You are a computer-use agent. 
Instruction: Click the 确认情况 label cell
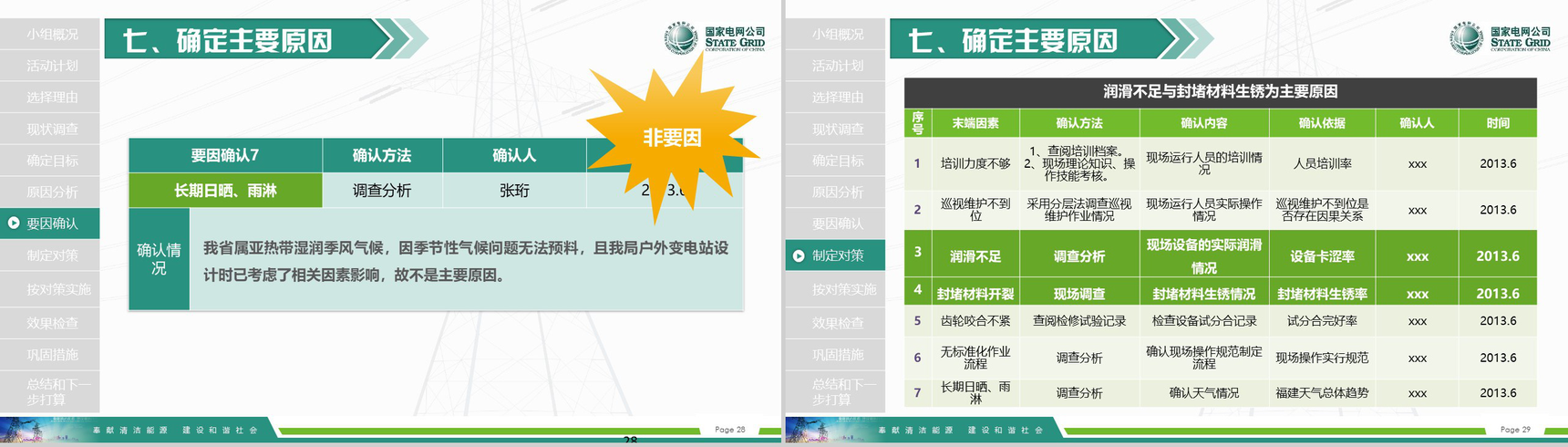click(159, 259)
